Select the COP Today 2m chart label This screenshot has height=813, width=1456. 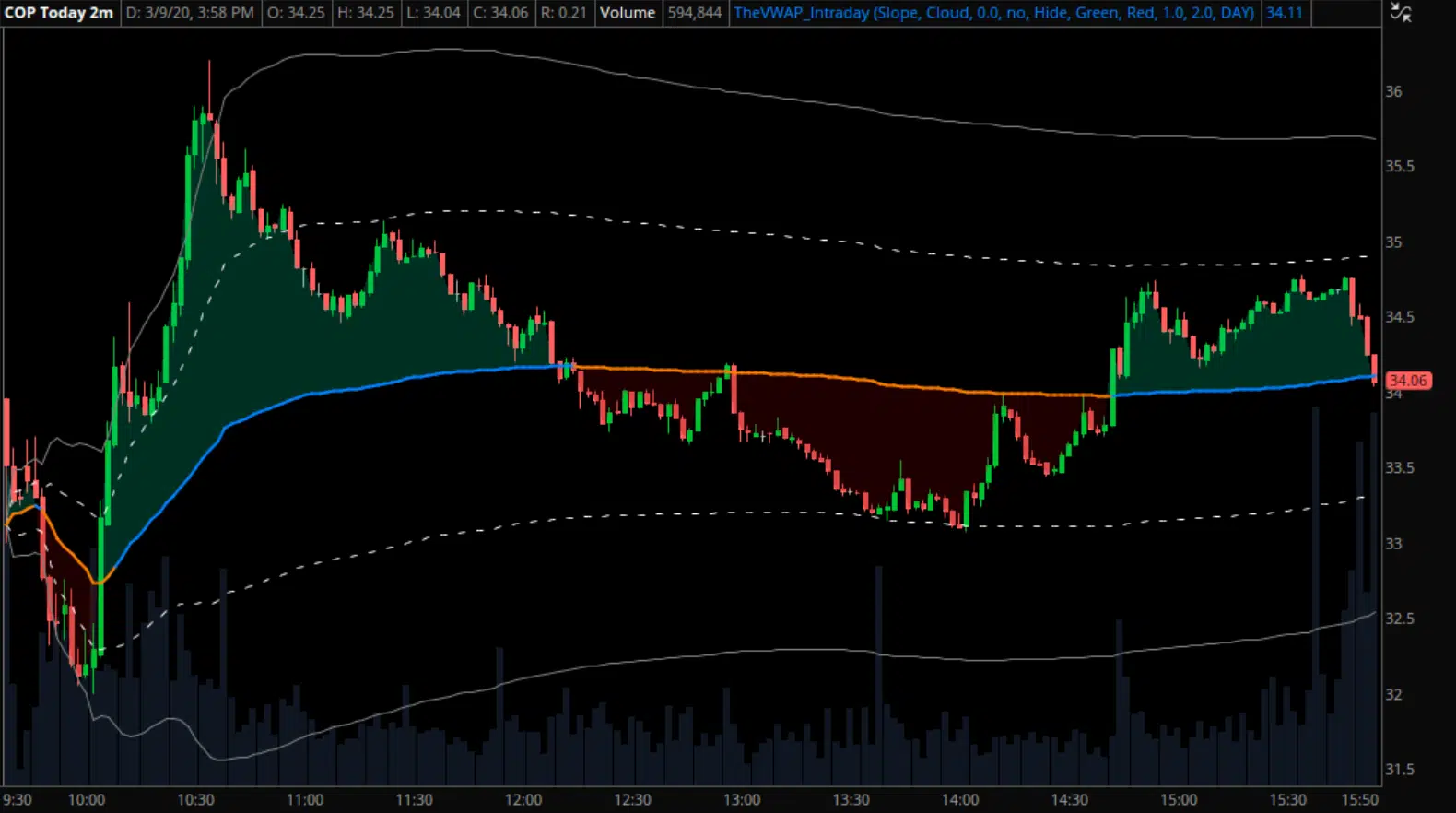pos(59,13)
